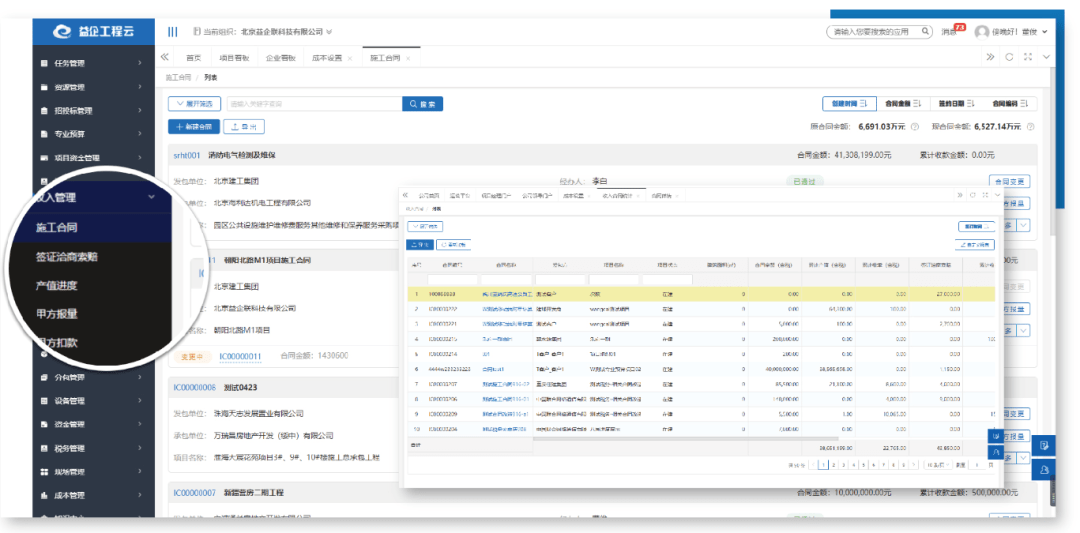Click the keyword search input field
The width and height of the screenshot is (1080, 533).
(314, 104)
